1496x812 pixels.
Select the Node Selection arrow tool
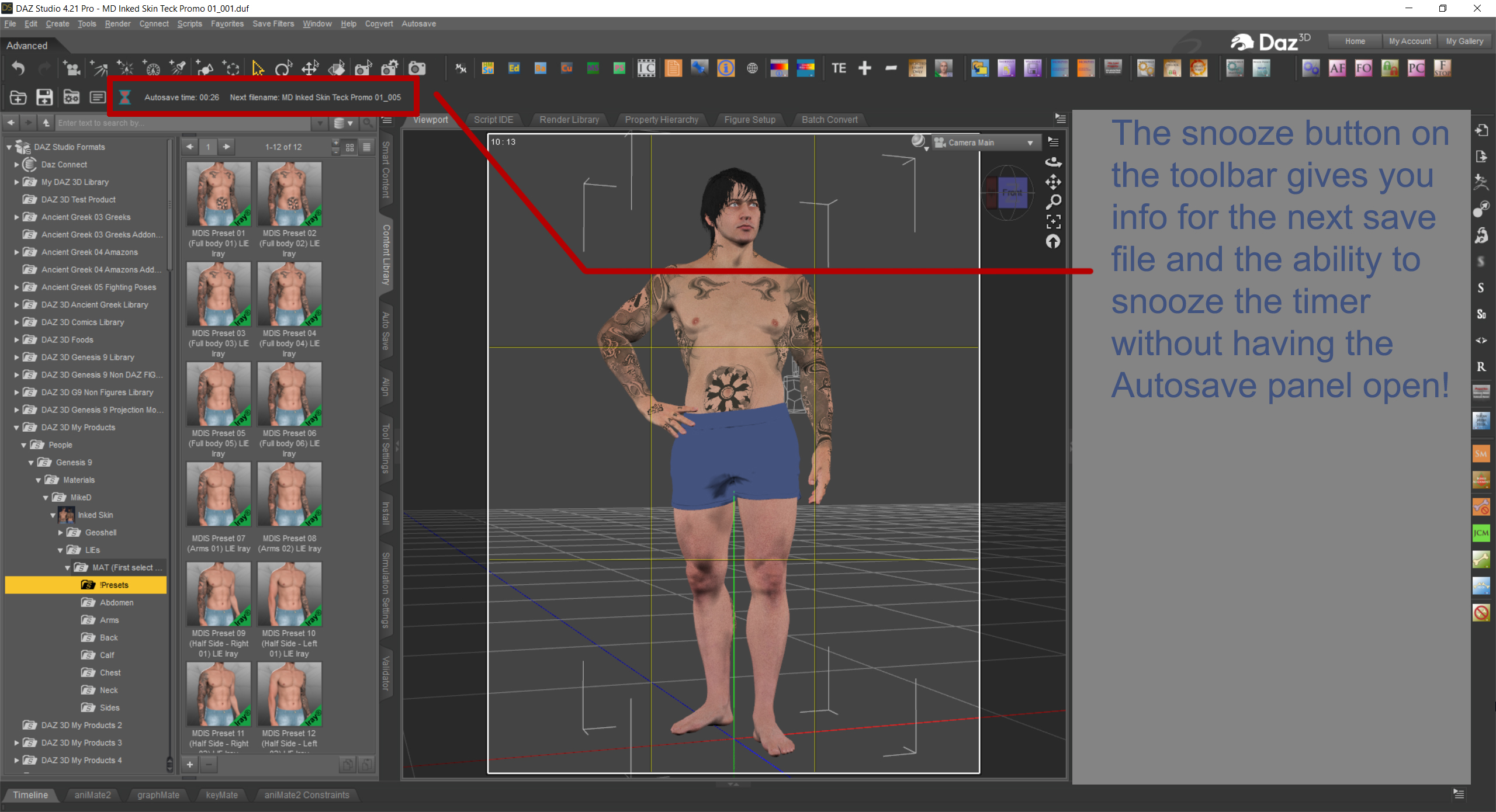[258, 68]
